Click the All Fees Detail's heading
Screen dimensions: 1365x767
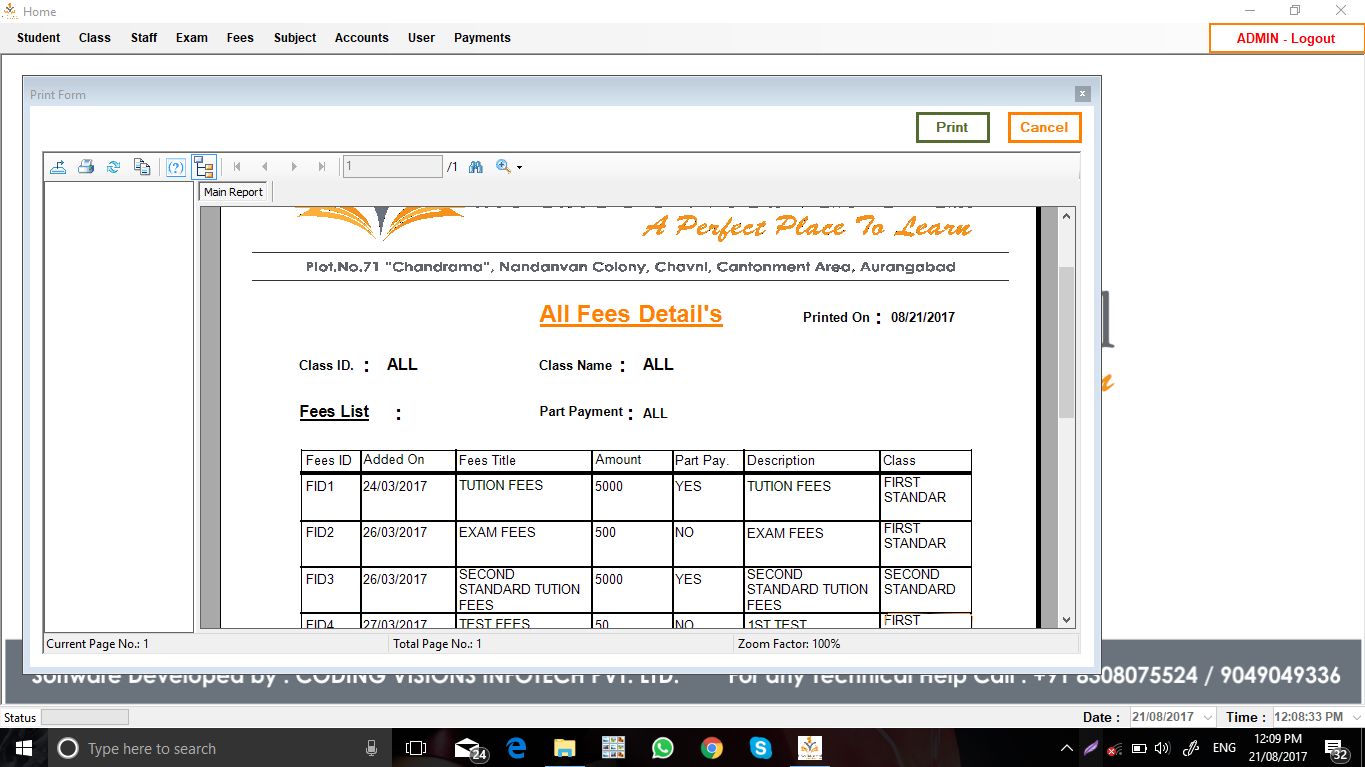[630, 314]
